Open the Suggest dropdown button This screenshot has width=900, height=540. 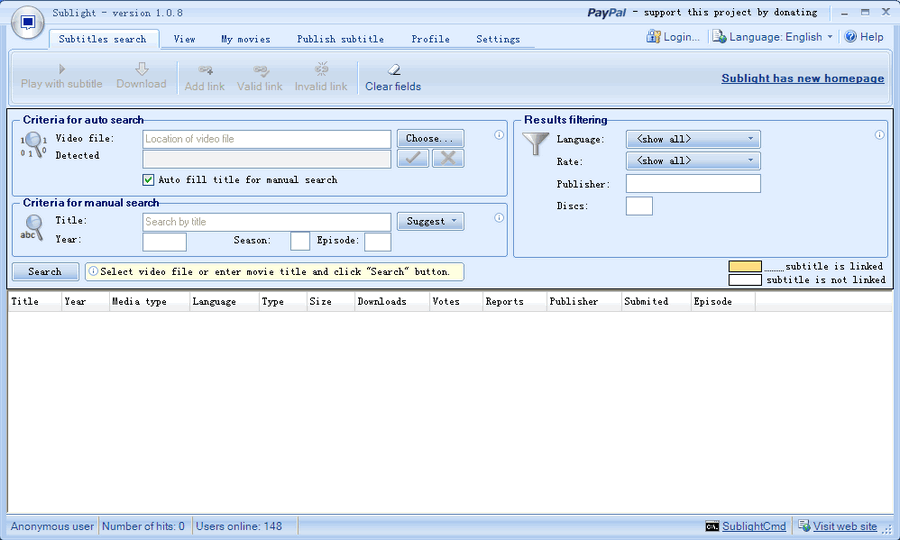tap(430, 222)
